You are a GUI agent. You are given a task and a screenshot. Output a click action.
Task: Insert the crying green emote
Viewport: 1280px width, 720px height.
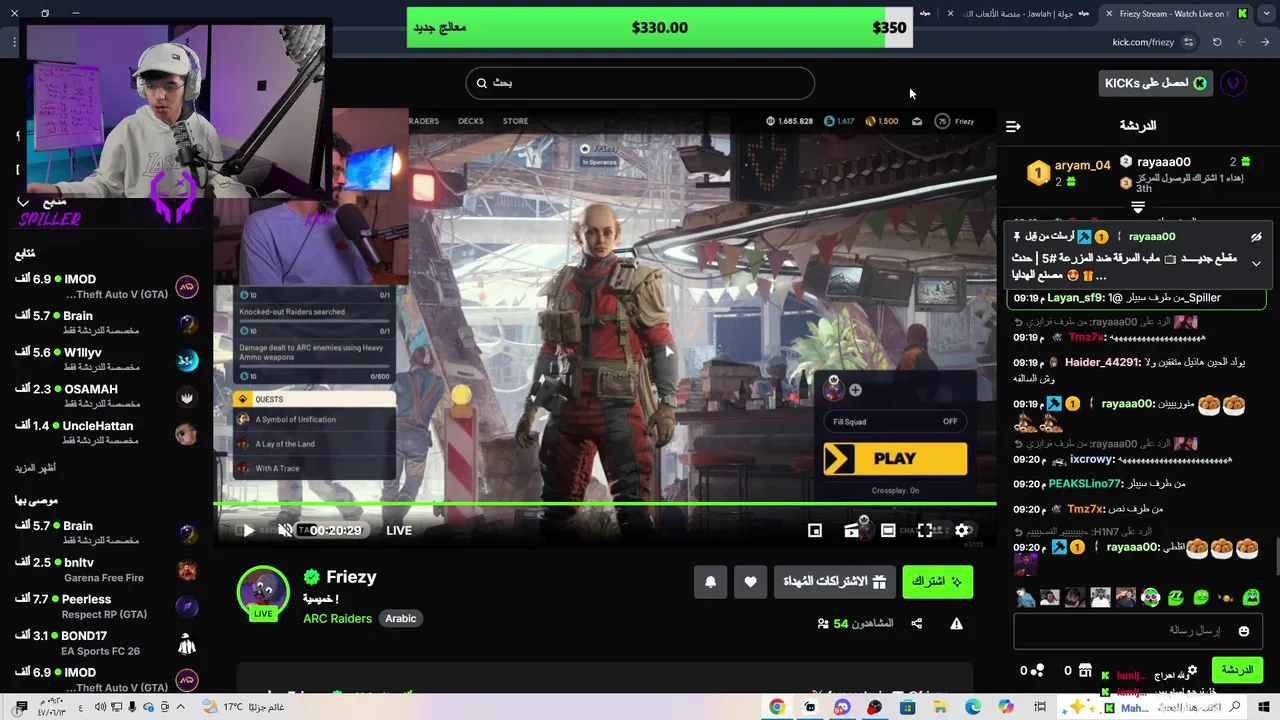(1251, 598)
